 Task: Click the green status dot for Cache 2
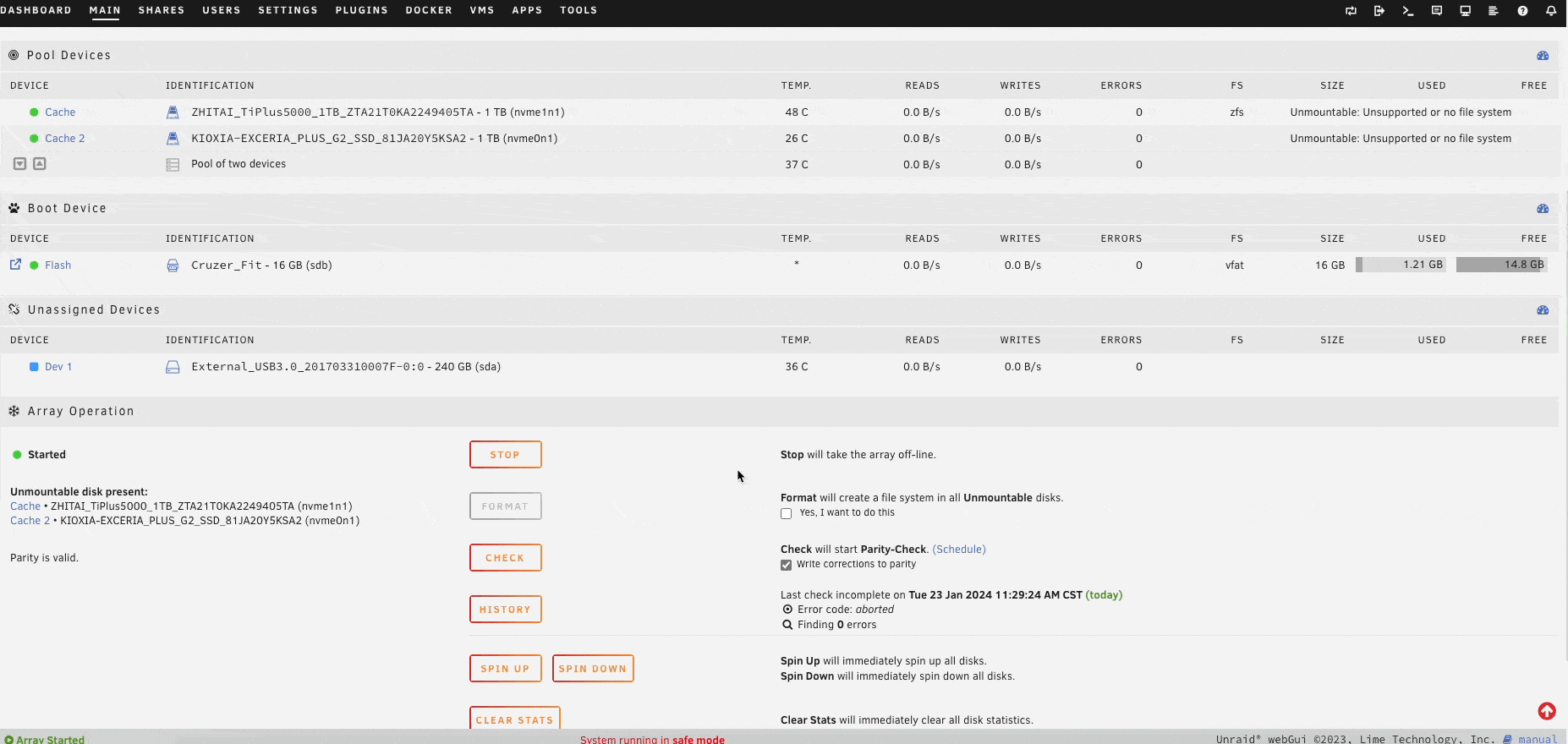point(34,139)
